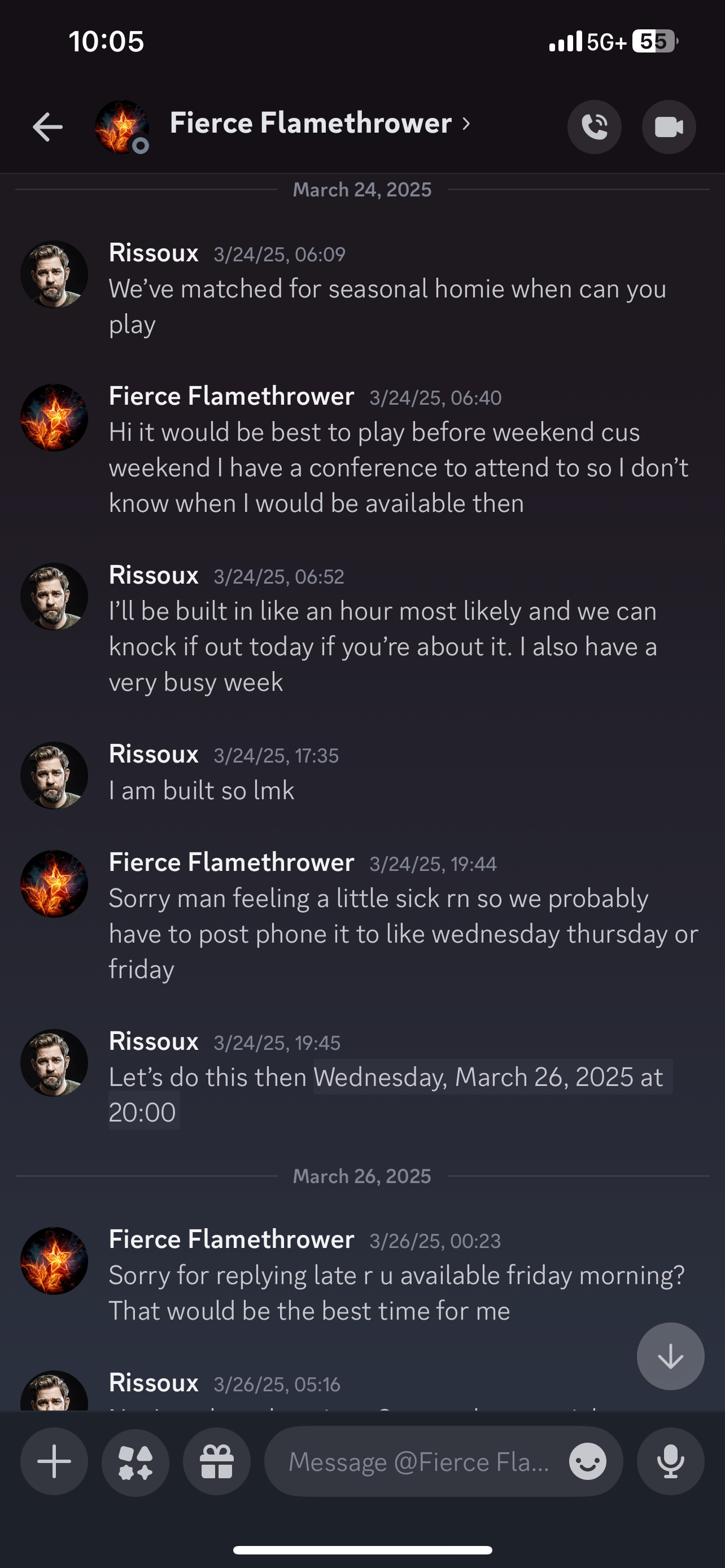Expand Fierce Flamethrower profile chevron
This screenshot has width=725, height=1568.
point(466,124)
